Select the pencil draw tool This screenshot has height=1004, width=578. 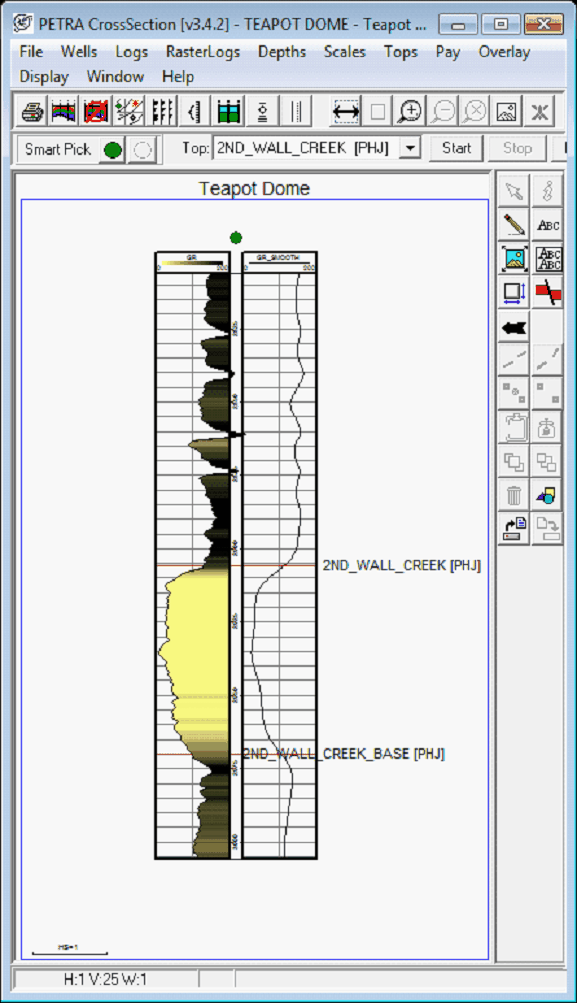coord(514,224)
